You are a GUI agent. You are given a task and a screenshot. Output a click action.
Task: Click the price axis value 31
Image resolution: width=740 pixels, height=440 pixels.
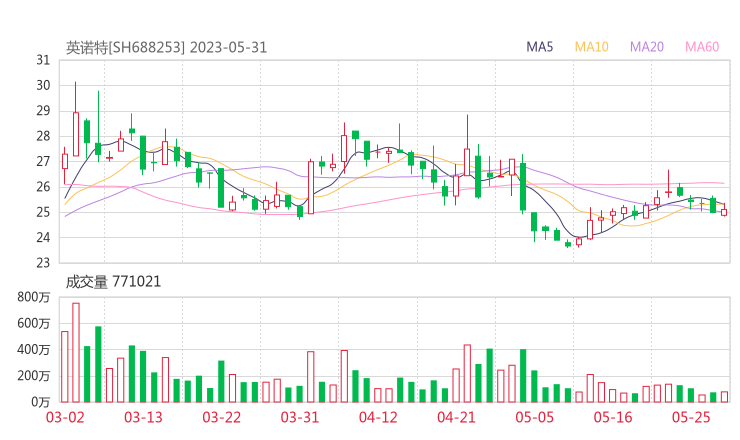point(43,60)
